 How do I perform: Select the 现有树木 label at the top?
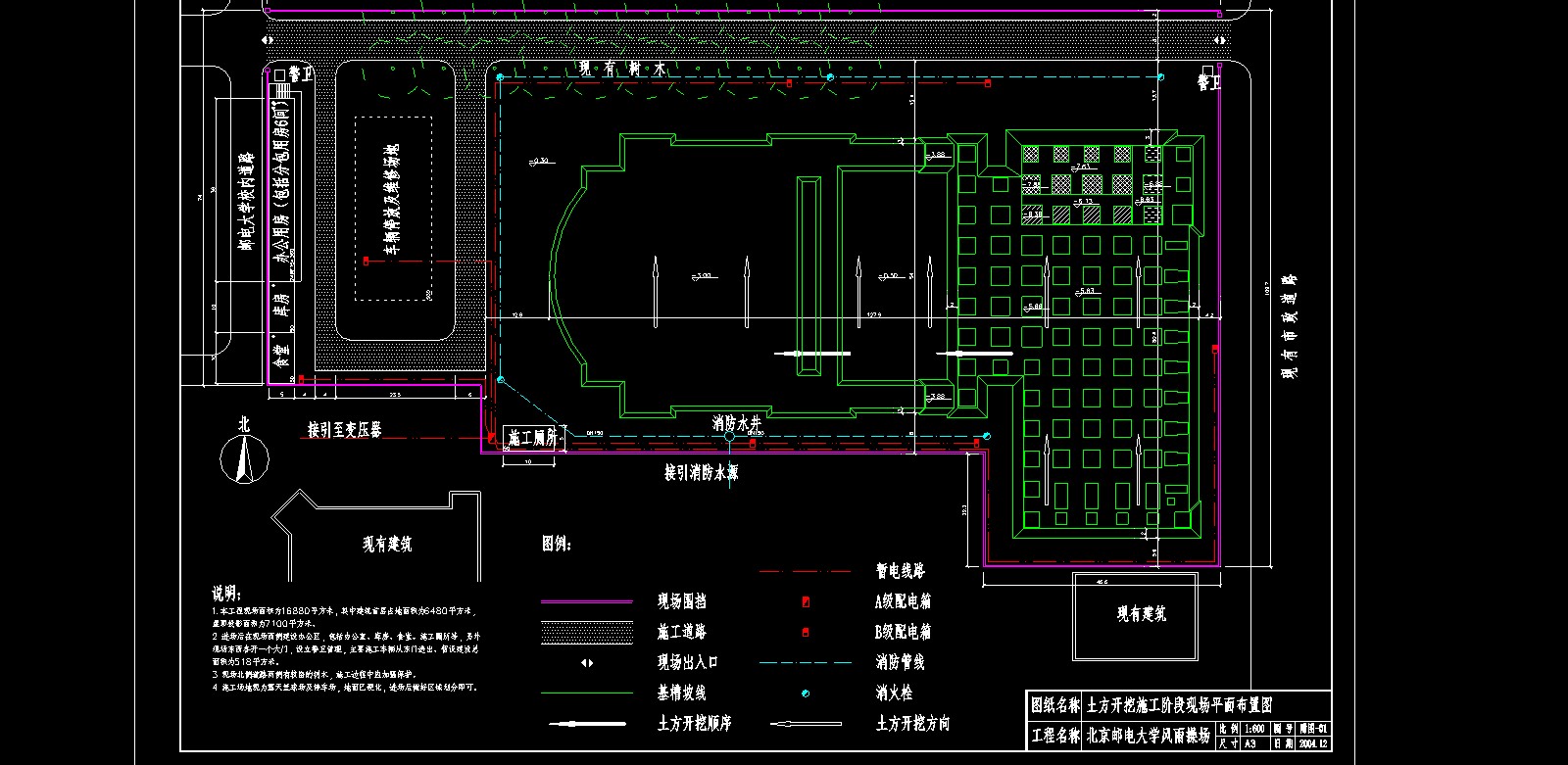tap(622, 69)
